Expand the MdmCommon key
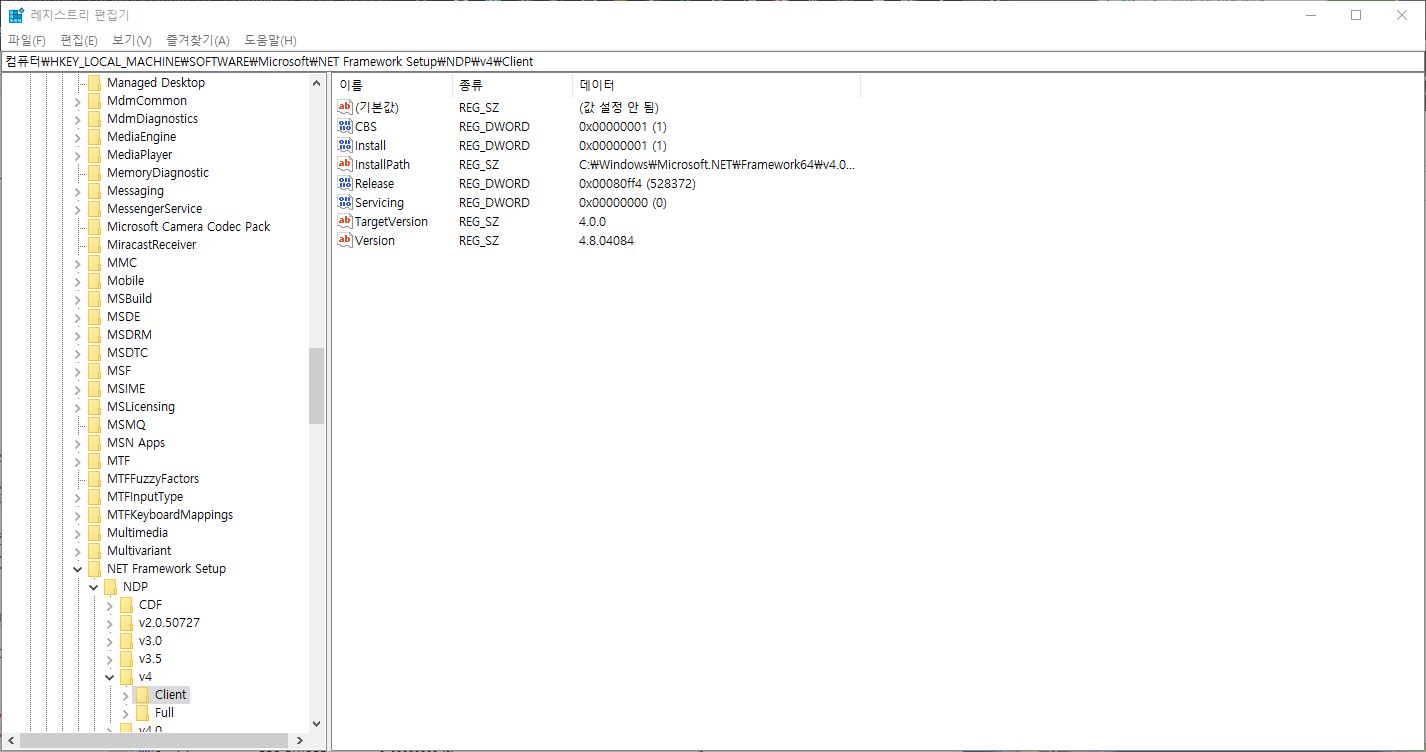1426x752 pixels. click(x=78, y=101)
